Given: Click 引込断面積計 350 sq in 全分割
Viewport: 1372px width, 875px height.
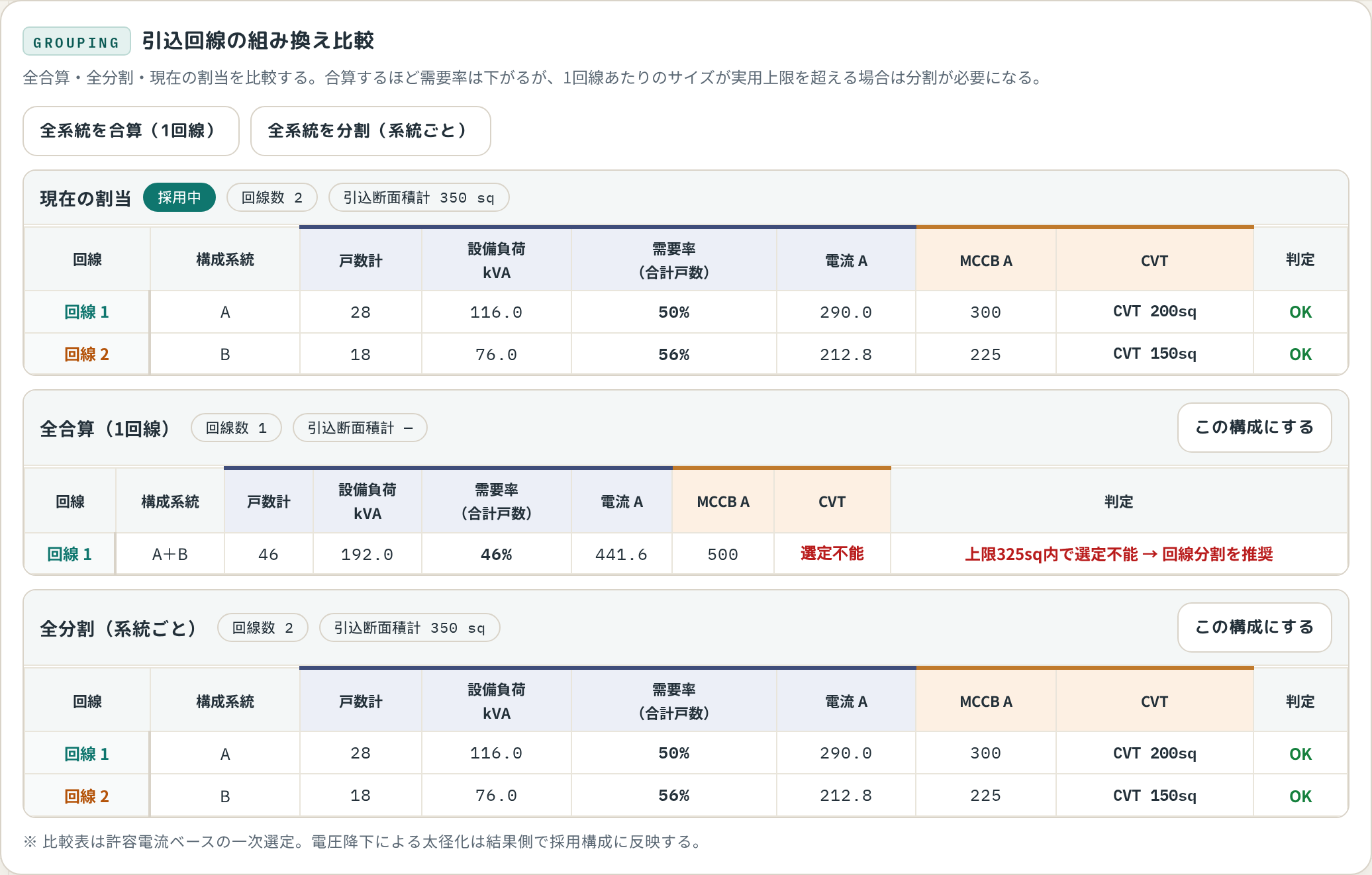Looking at the screenshot, I should pyautogui.click(x=410, y=628).
